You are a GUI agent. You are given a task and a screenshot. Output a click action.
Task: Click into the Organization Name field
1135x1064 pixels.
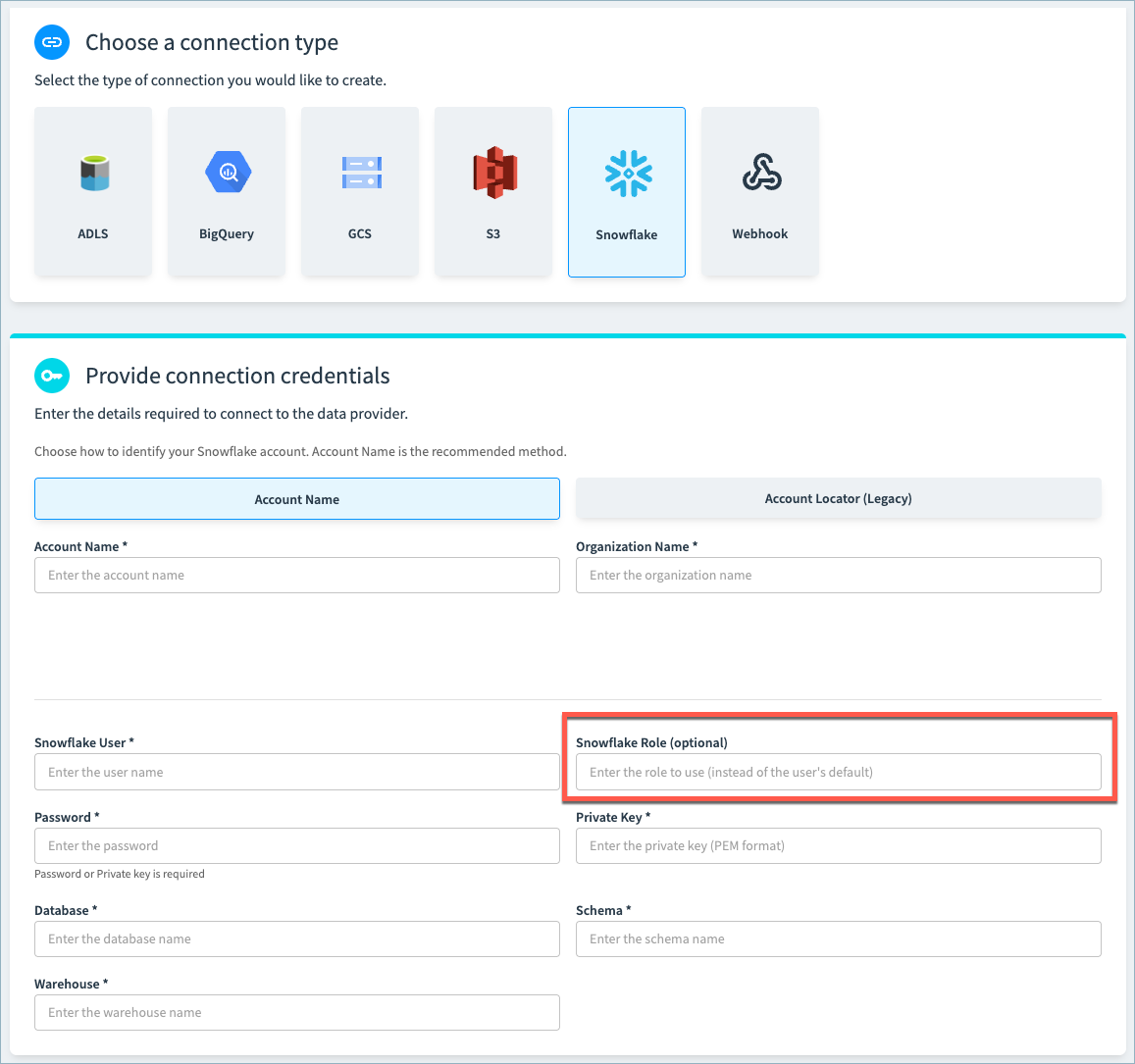pyautogui.click(x=838, y=576)
